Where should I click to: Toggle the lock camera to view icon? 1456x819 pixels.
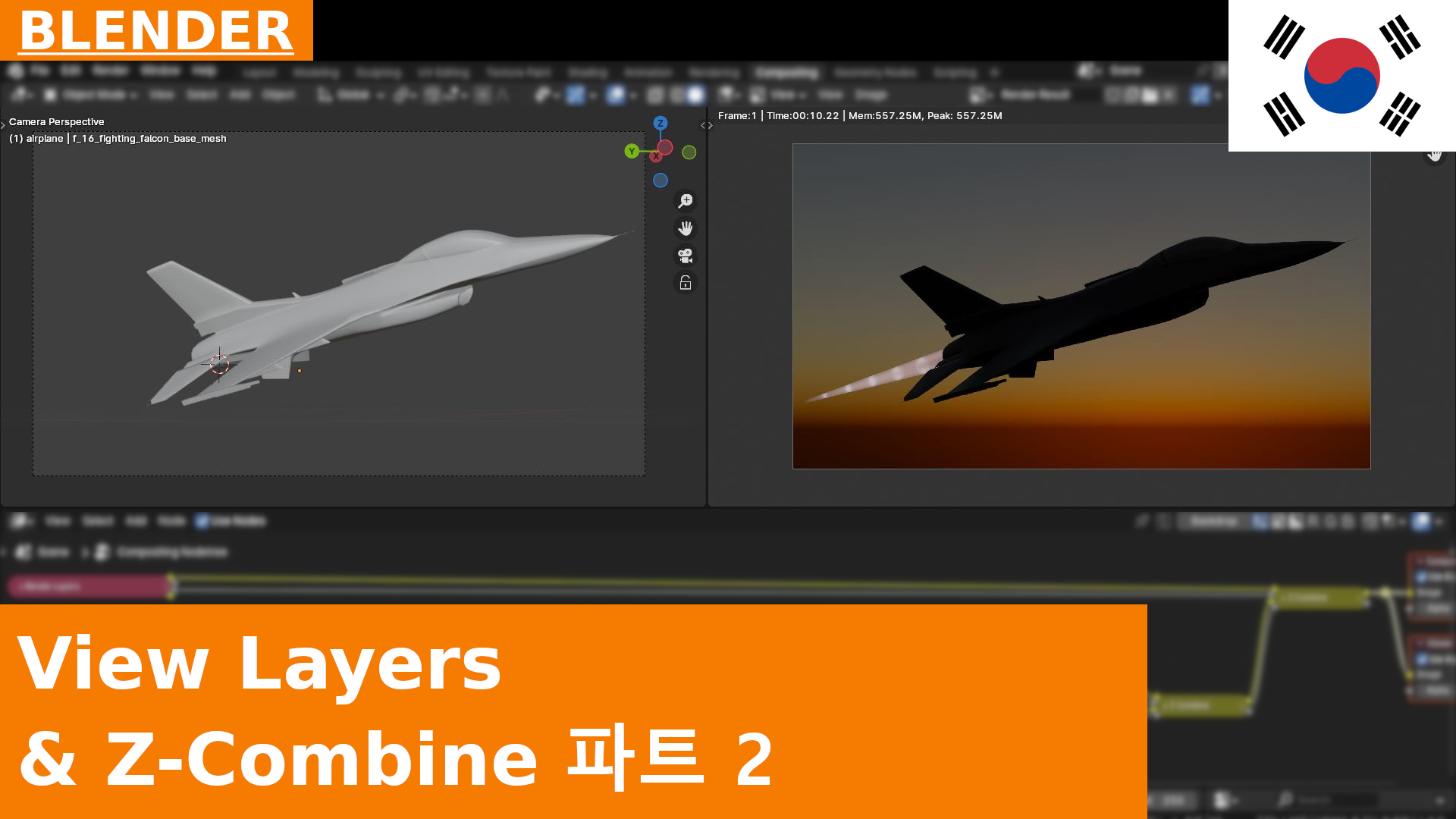click(x=686, y=282)
